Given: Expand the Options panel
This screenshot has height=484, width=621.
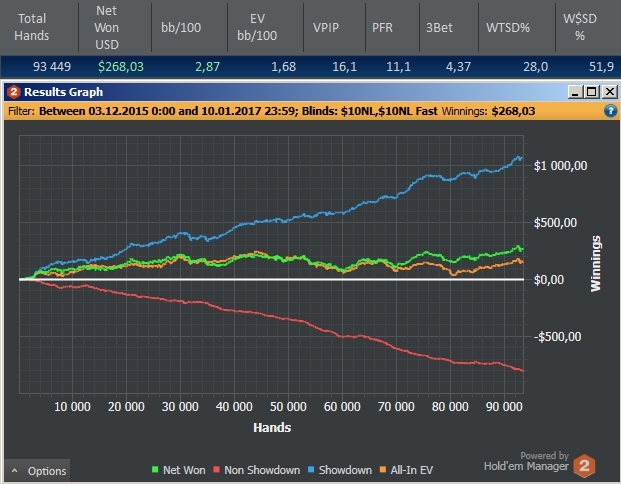Looking at the screenshot, I should coord(37,471).
